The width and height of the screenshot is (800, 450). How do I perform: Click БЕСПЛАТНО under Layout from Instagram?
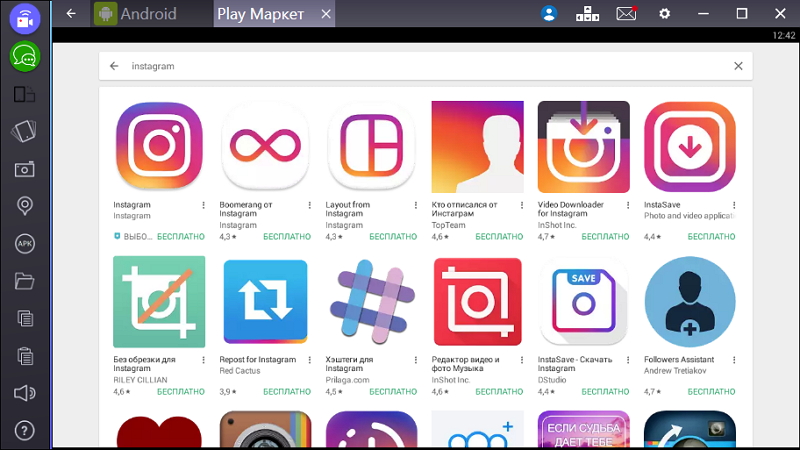click(x=393, y=237)
